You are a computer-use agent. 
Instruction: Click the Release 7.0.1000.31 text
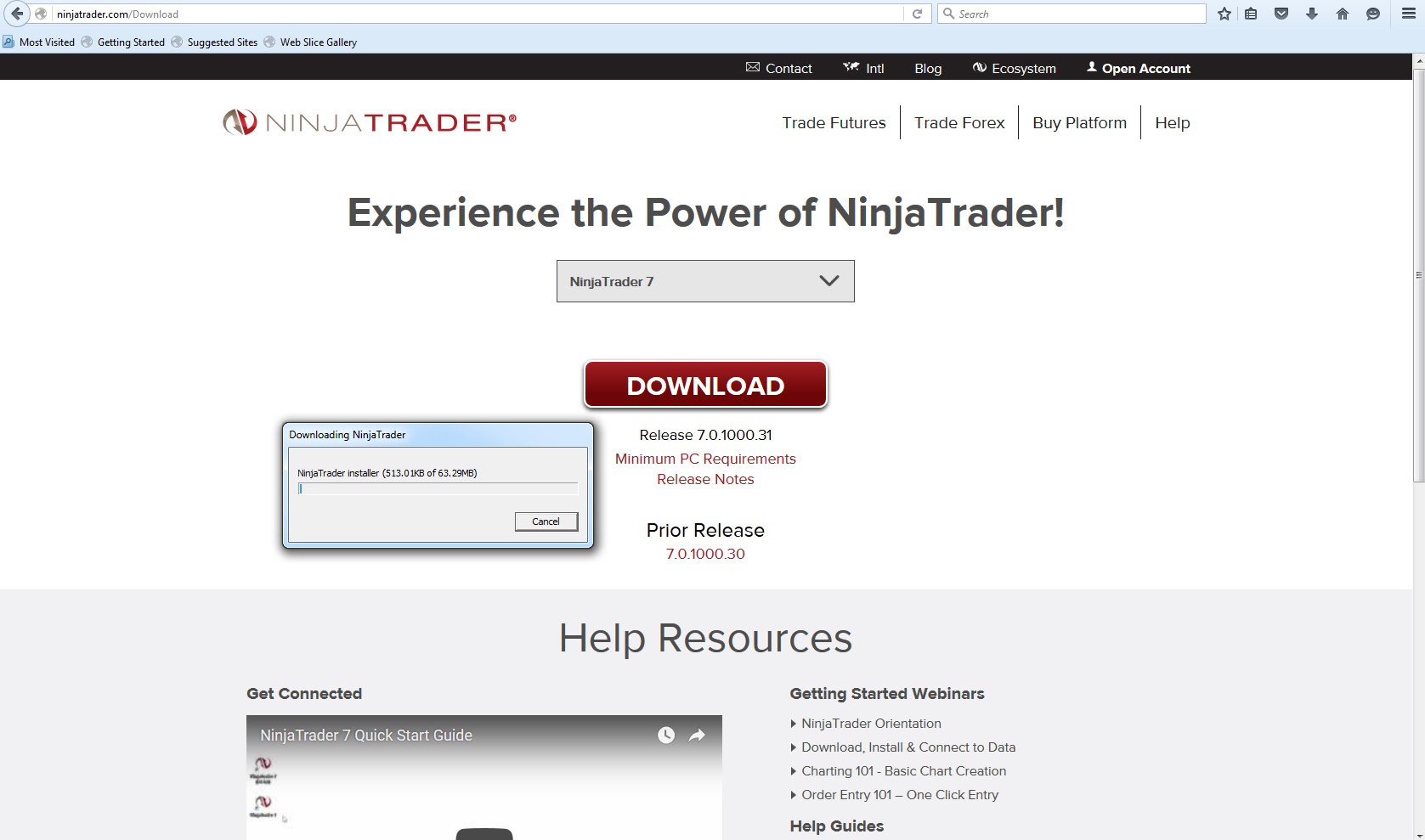(705, 435)
